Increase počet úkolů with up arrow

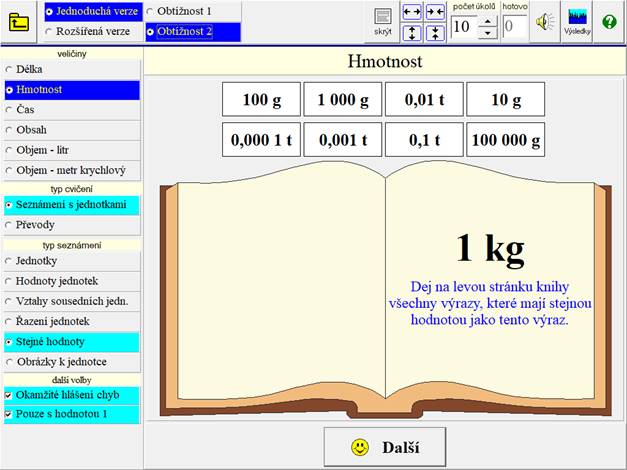(x=487, y=21)
